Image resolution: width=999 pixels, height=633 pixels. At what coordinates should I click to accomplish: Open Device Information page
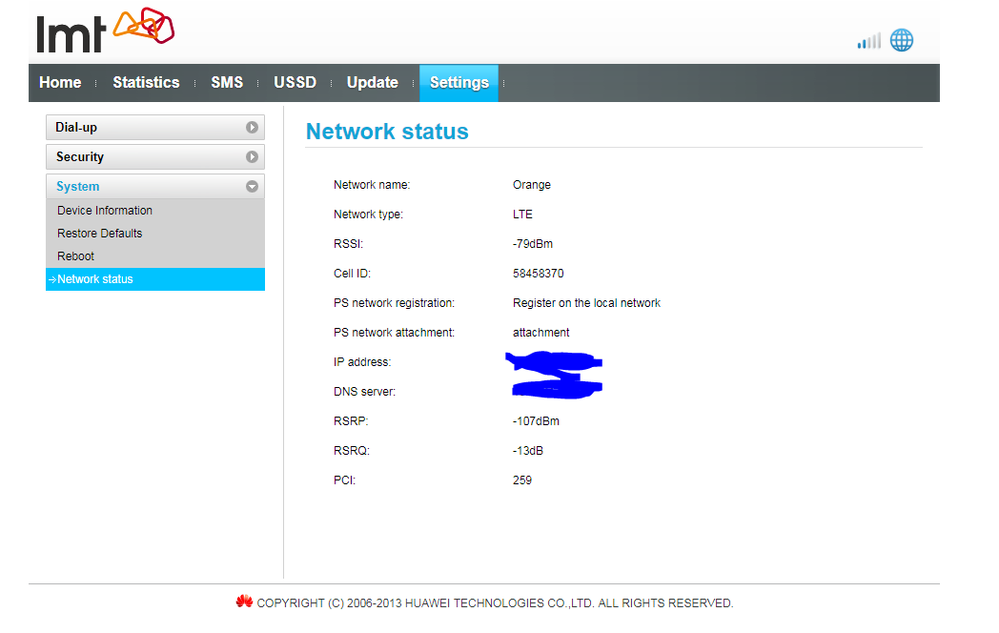(x=105, y=211)
